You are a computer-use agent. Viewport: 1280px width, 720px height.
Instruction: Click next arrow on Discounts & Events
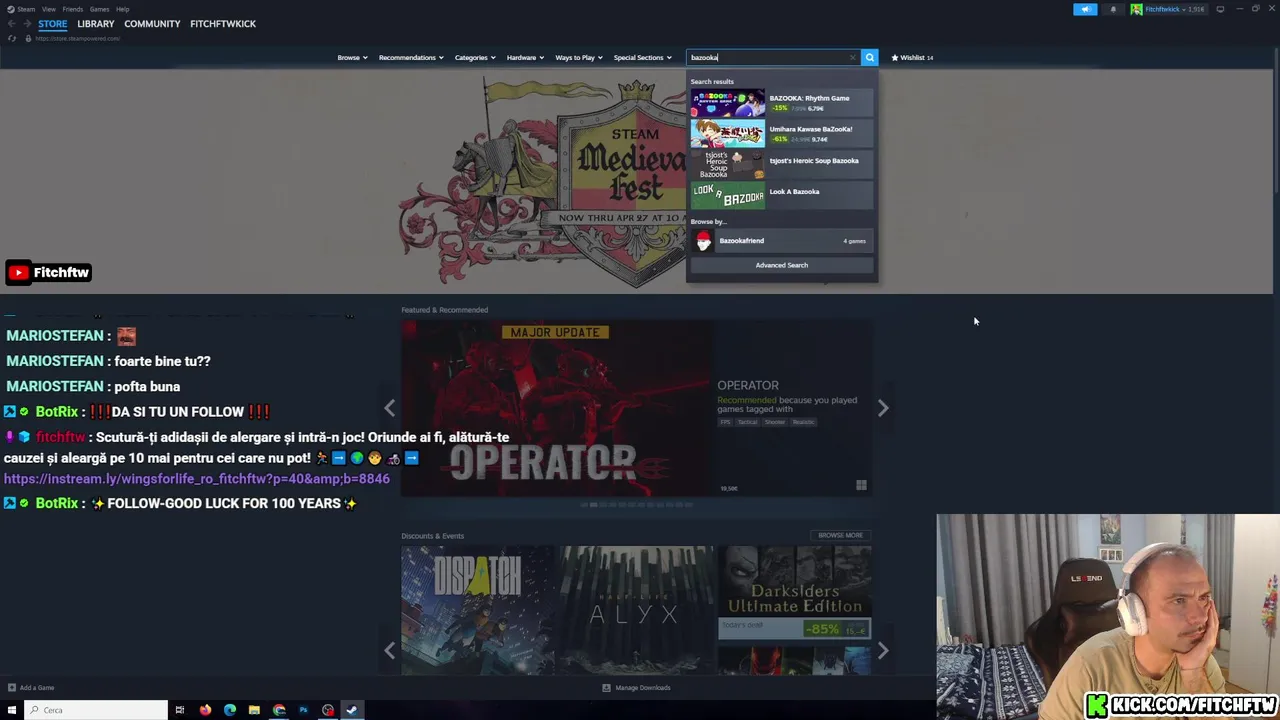[883, 651]
